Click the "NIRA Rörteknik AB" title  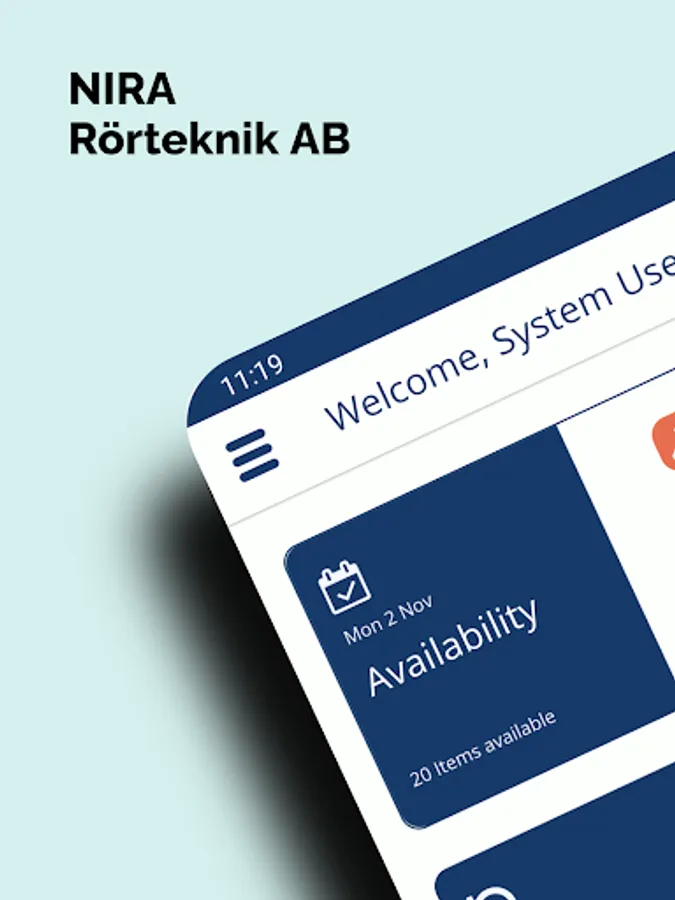coord(209,114)
